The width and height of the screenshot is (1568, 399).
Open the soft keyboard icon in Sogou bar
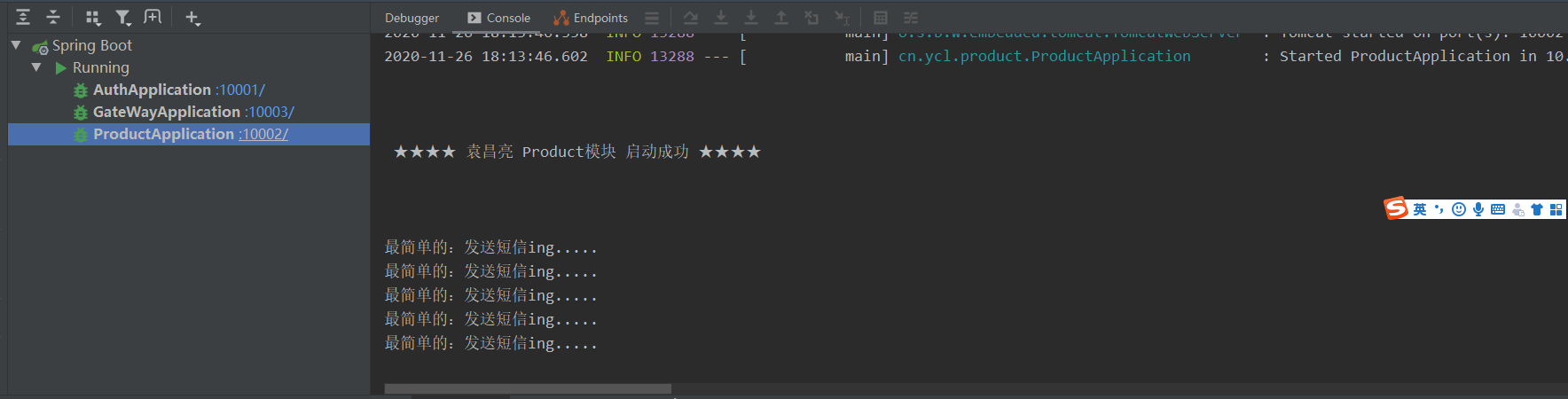tap(1498, 209)
